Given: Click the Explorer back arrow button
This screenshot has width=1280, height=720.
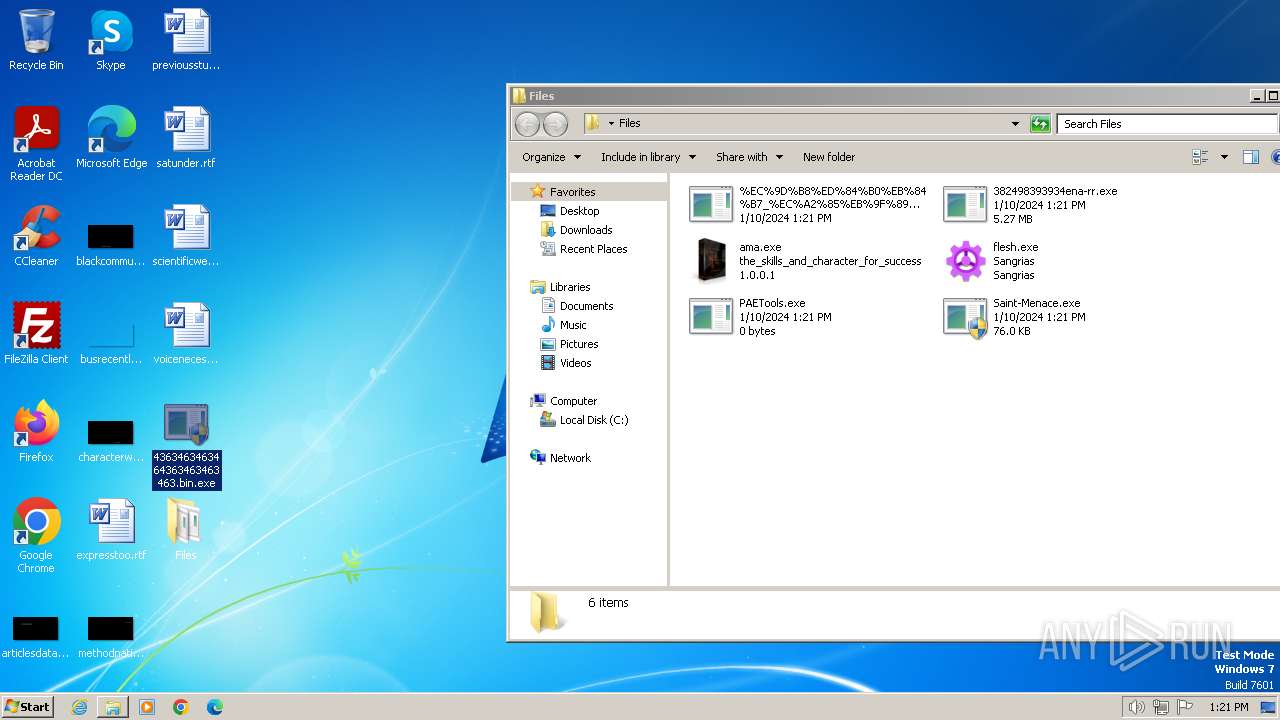Looking at the screenshot, I should tap(527, 124).
